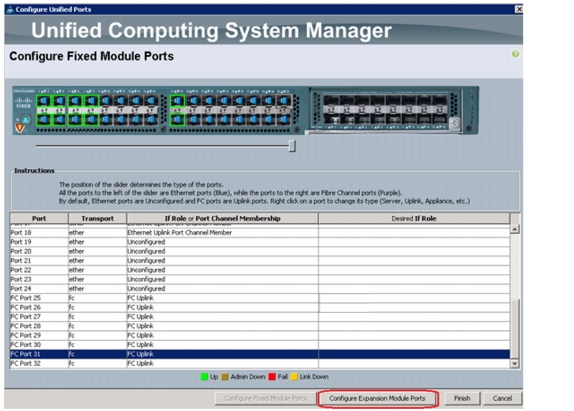Select the FC Port 30 row
Image resolution: width=574 pixels, height=411 pixels.
click(260, 344)
